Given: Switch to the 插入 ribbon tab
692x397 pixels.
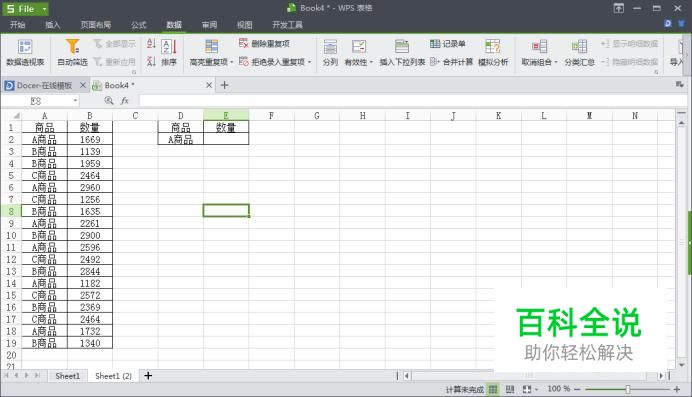Looking at the screenshot, I should (53, 25).
